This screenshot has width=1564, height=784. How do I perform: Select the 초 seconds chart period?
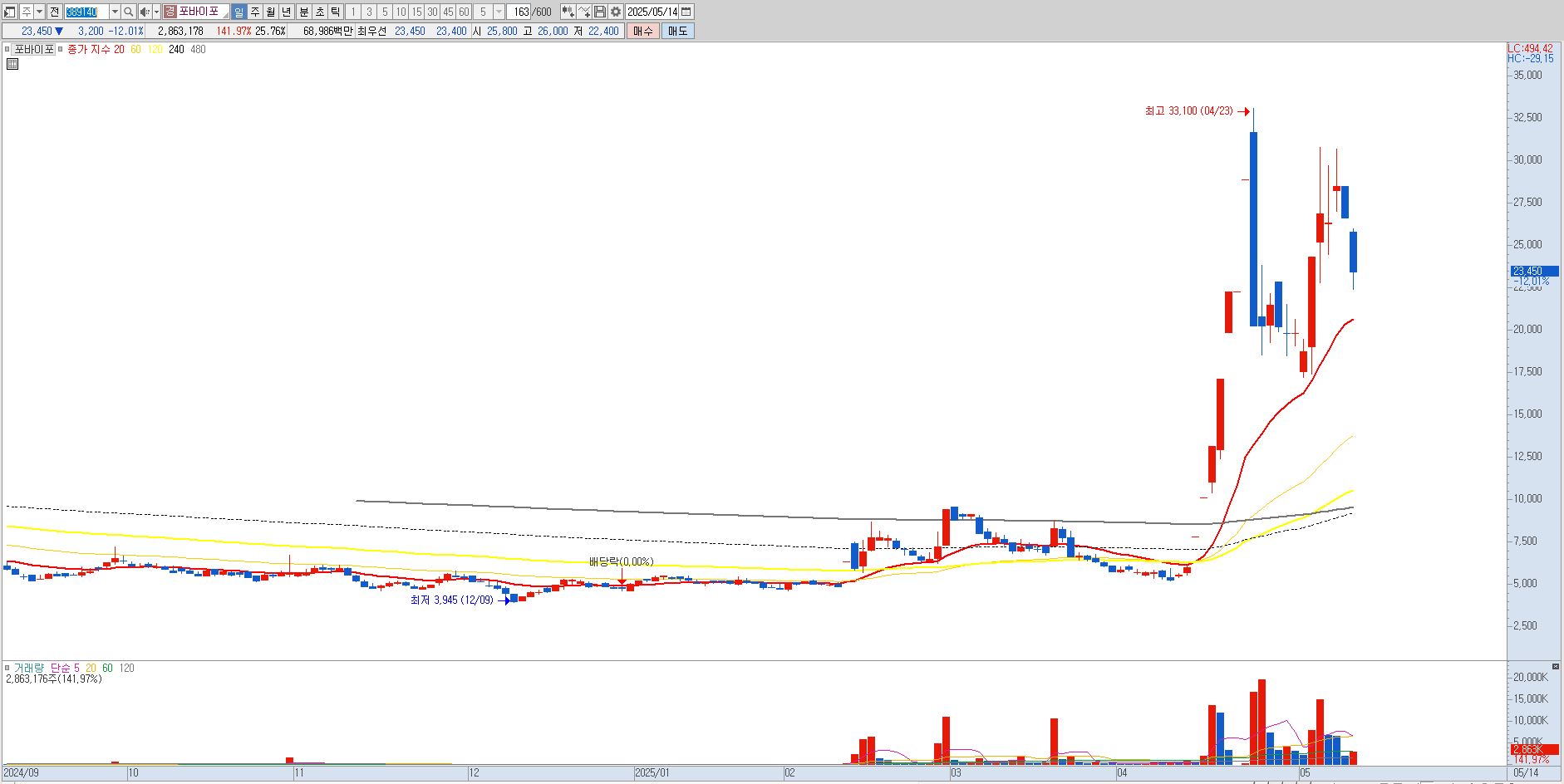click(320, 12)
